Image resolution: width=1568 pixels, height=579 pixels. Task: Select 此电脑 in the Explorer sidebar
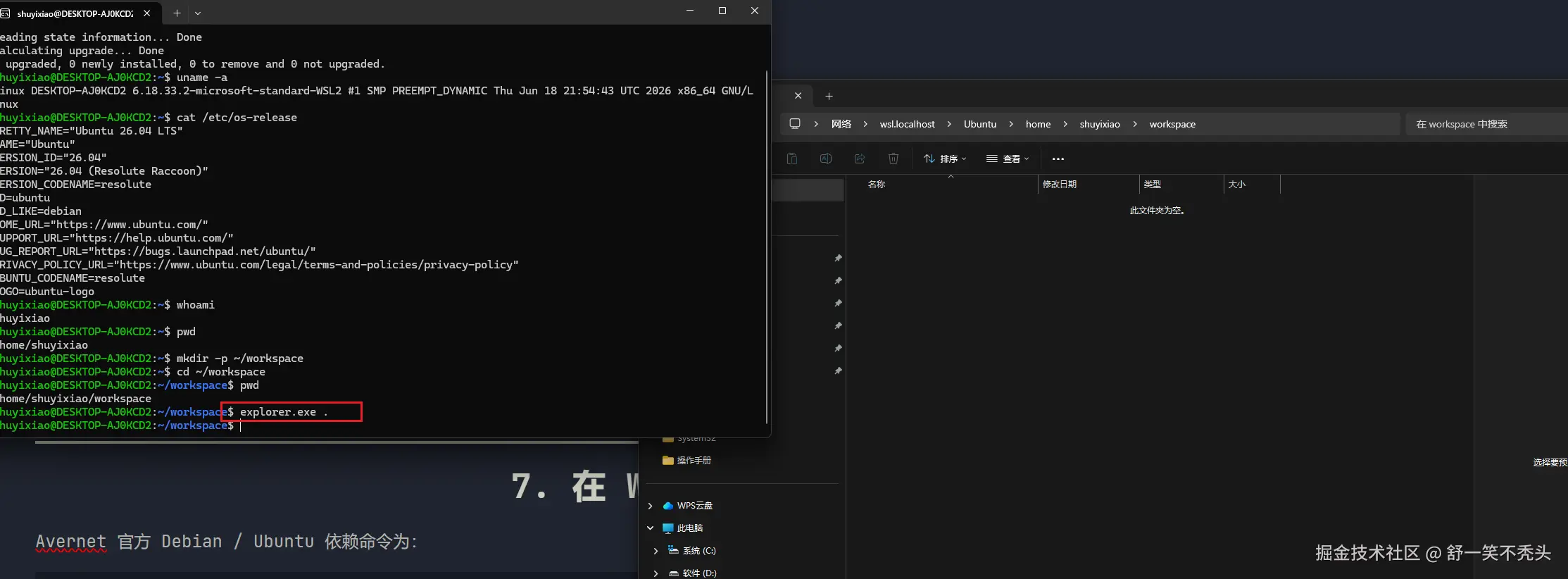click(690, 528)
